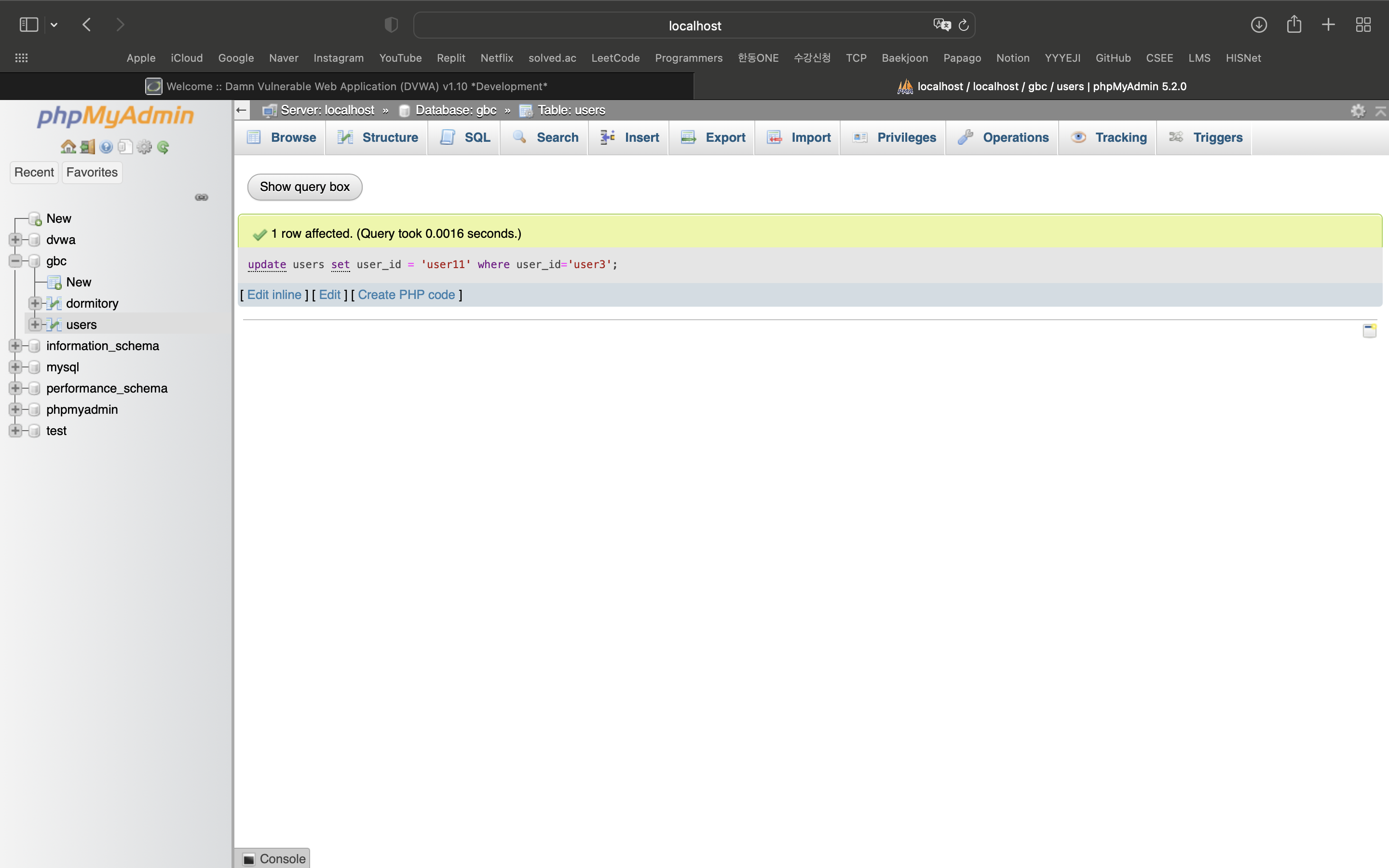Open navigation panel settings gear icon
Image resolution: width=1389 pixels, height=868 pixels.
coord(144,147)
